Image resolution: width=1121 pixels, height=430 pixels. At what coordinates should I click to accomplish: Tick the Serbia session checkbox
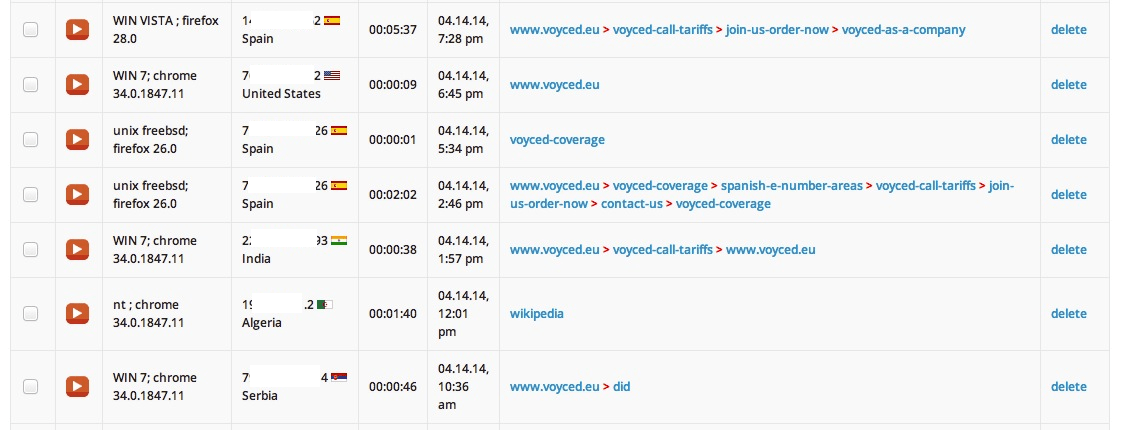click(30, 386)
